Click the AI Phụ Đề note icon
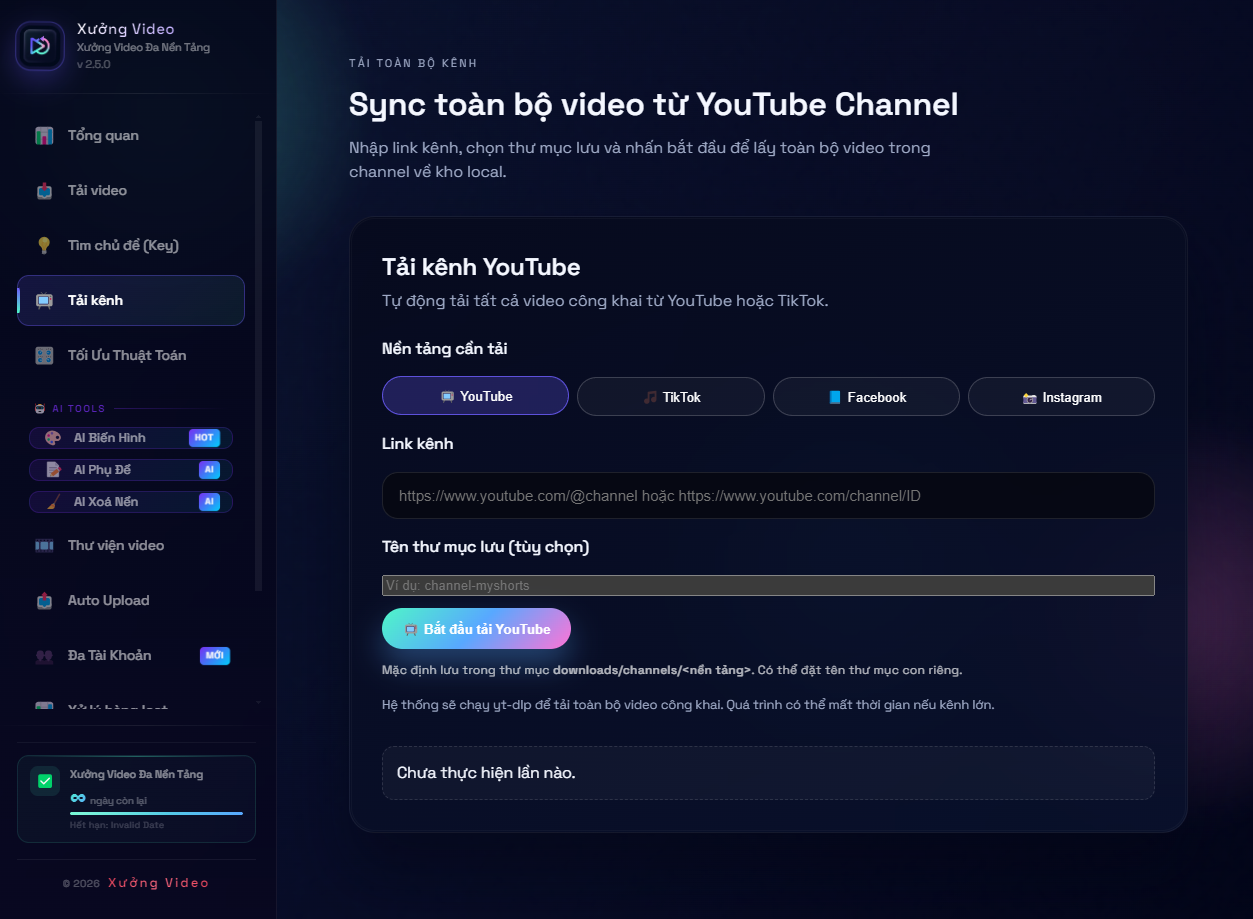 pos(53,470)
